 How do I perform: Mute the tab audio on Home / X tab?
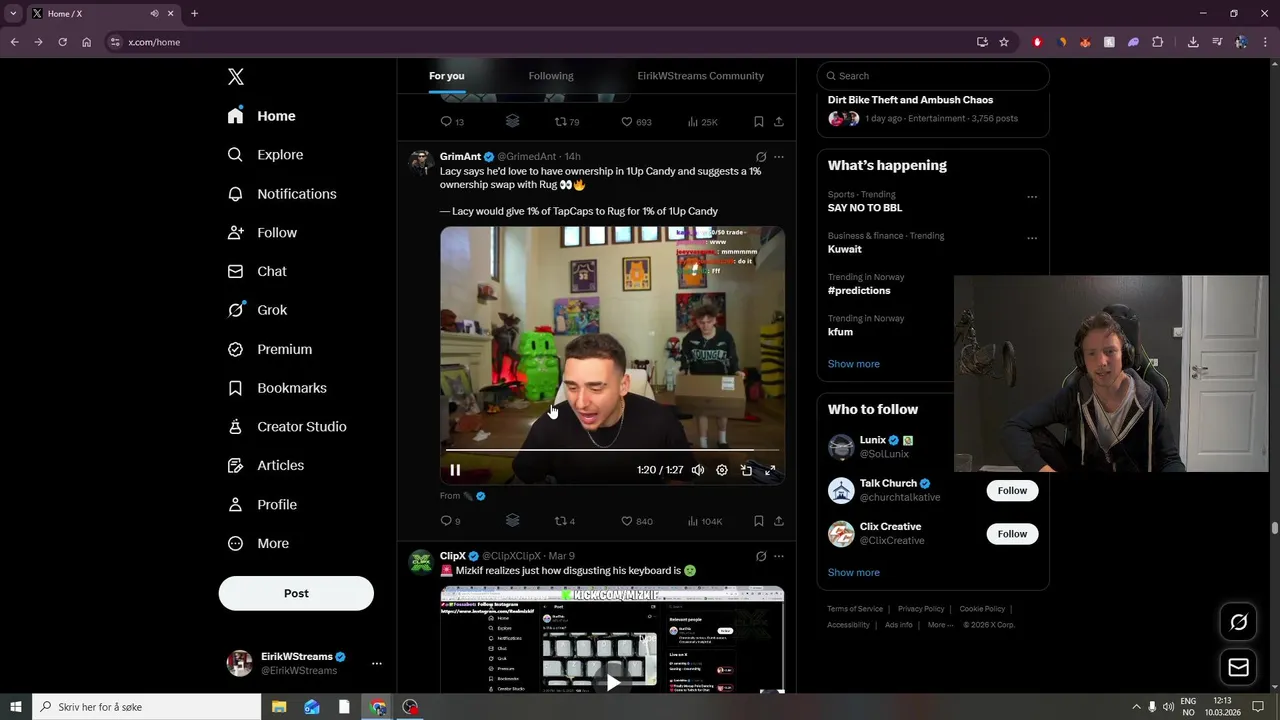pos(154,14)
